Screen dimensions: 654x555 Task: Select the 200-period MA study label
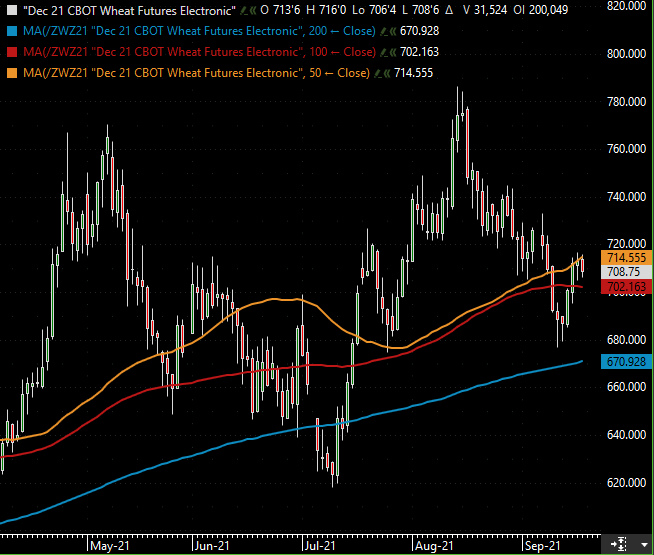pos(199,31)
